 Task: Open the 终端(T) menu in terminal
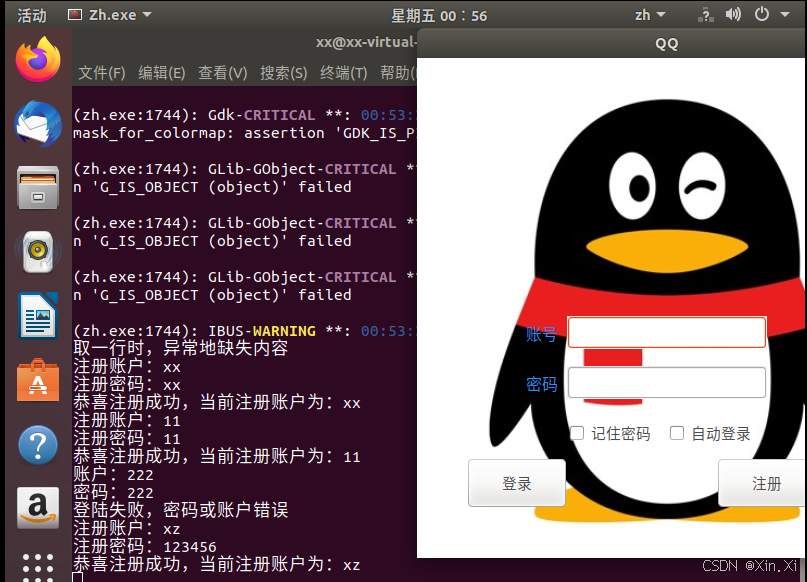click(344, 73)
